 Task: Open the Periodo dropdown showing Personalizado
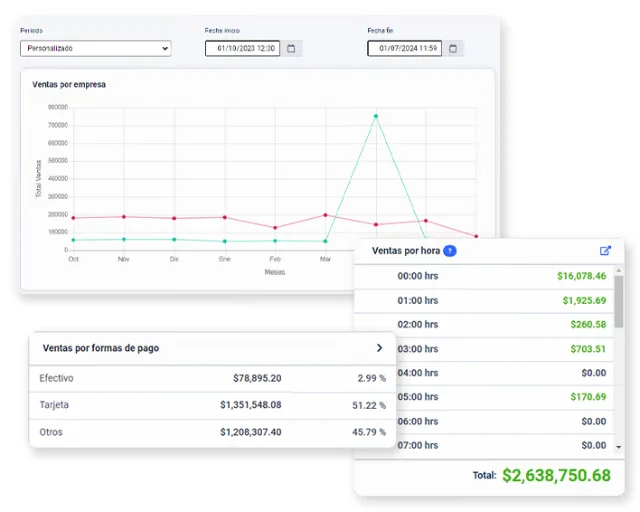96,48
